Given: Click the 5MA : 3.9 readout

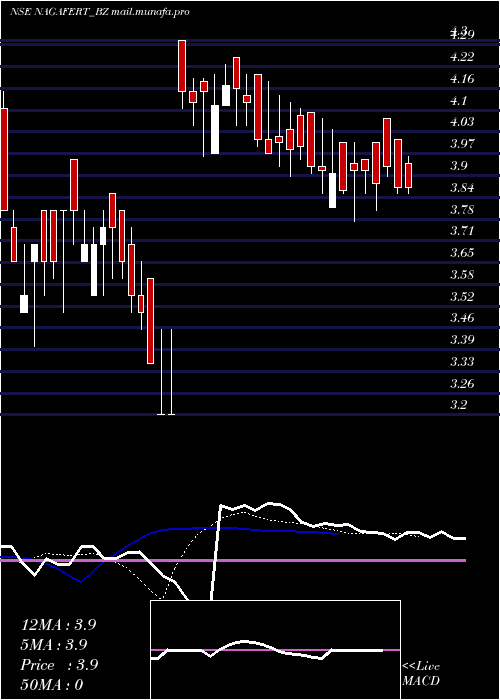Looking at the screenshot, I should point(54,645).
